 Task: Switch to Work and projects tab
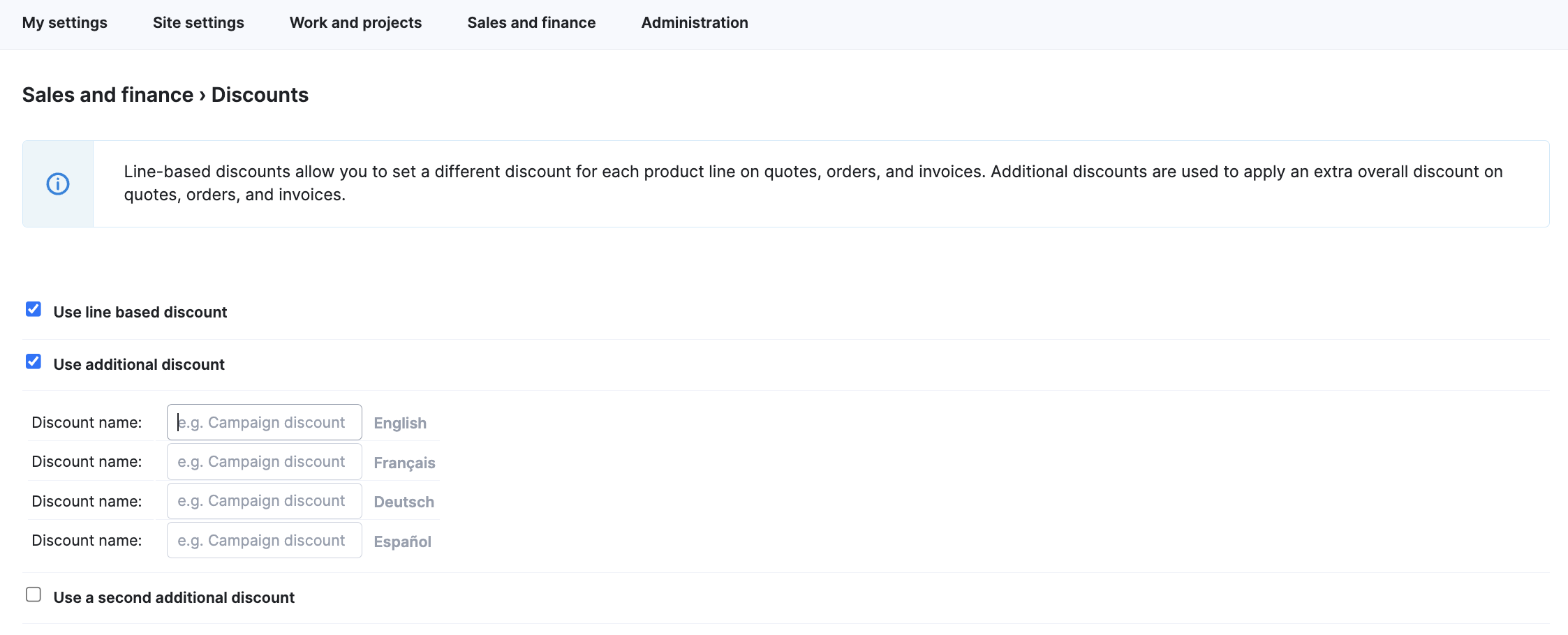[355, 23]
